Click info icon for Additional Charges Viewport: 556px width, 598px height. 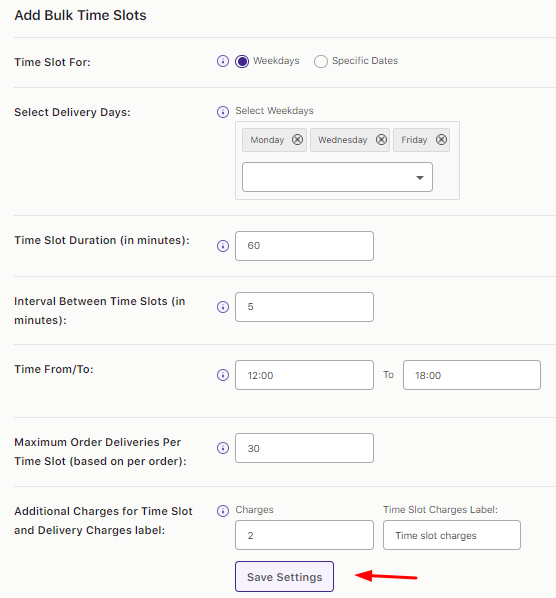[223, 511]
